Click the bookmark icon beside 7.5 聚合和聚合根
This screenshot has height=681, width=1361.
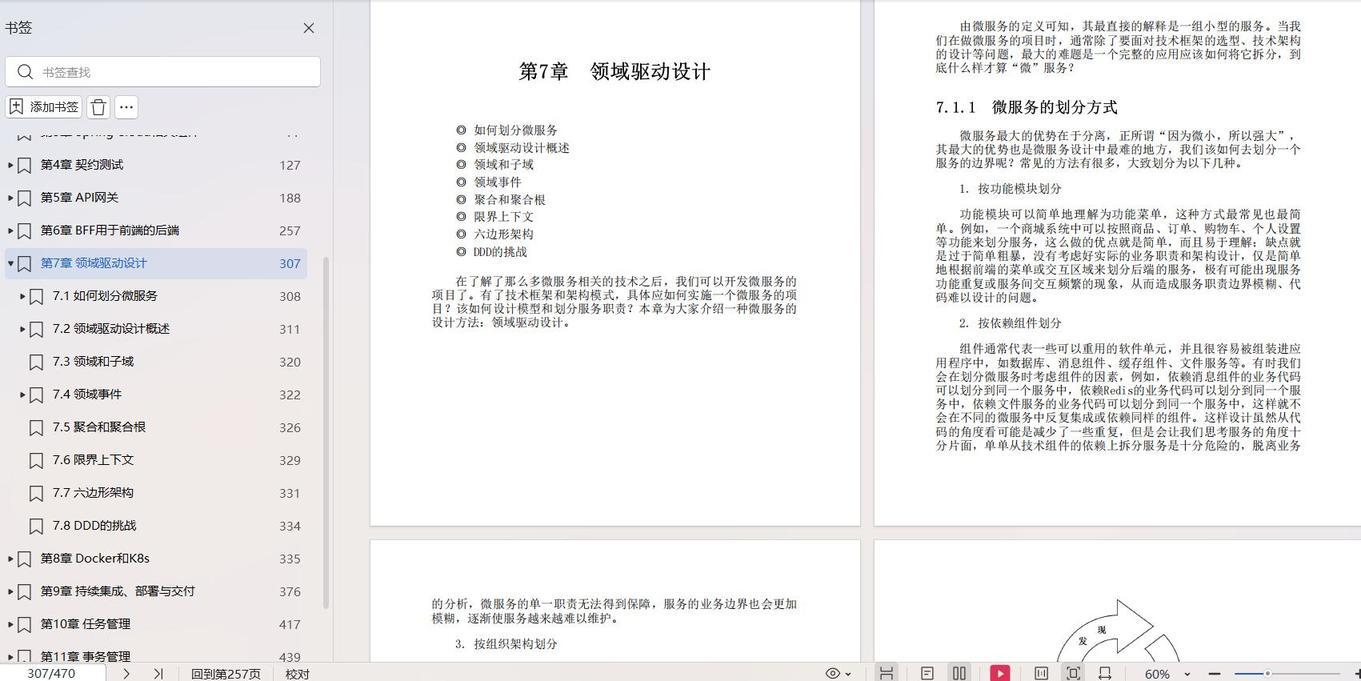click(x=36, y=428)
